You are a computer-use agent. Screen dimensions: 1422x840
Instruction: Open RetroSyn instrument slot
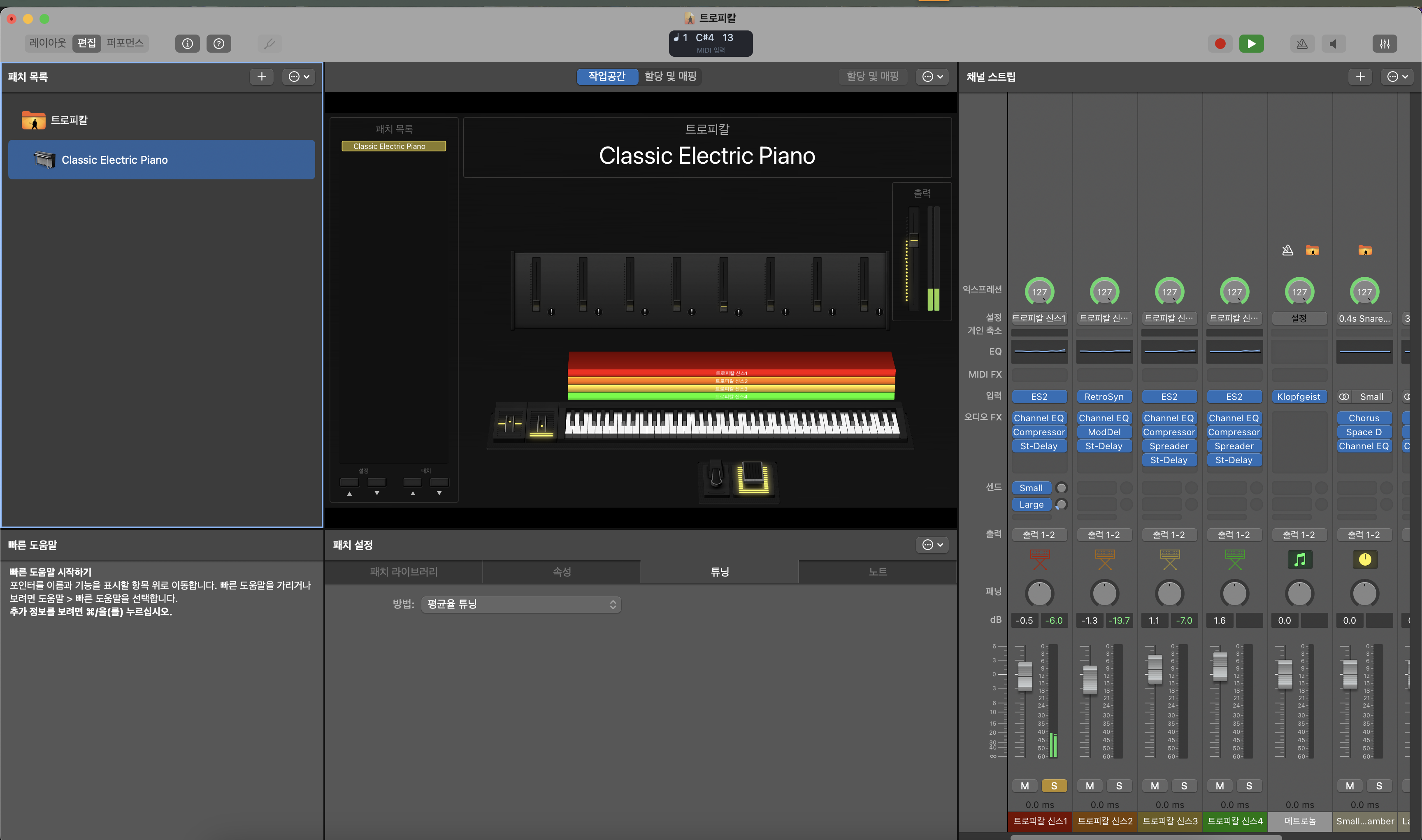tap(1104, 397)
